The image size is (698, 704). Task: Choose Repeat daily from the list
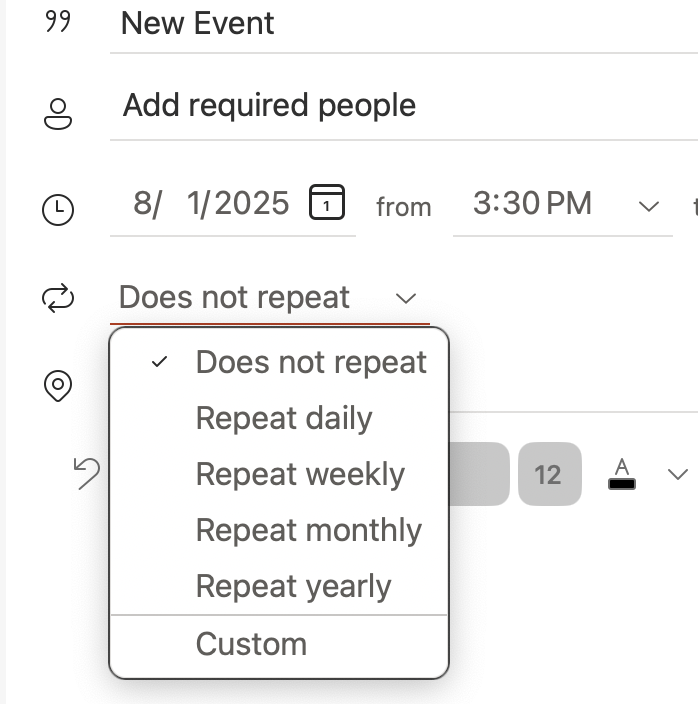pos(284,418)
